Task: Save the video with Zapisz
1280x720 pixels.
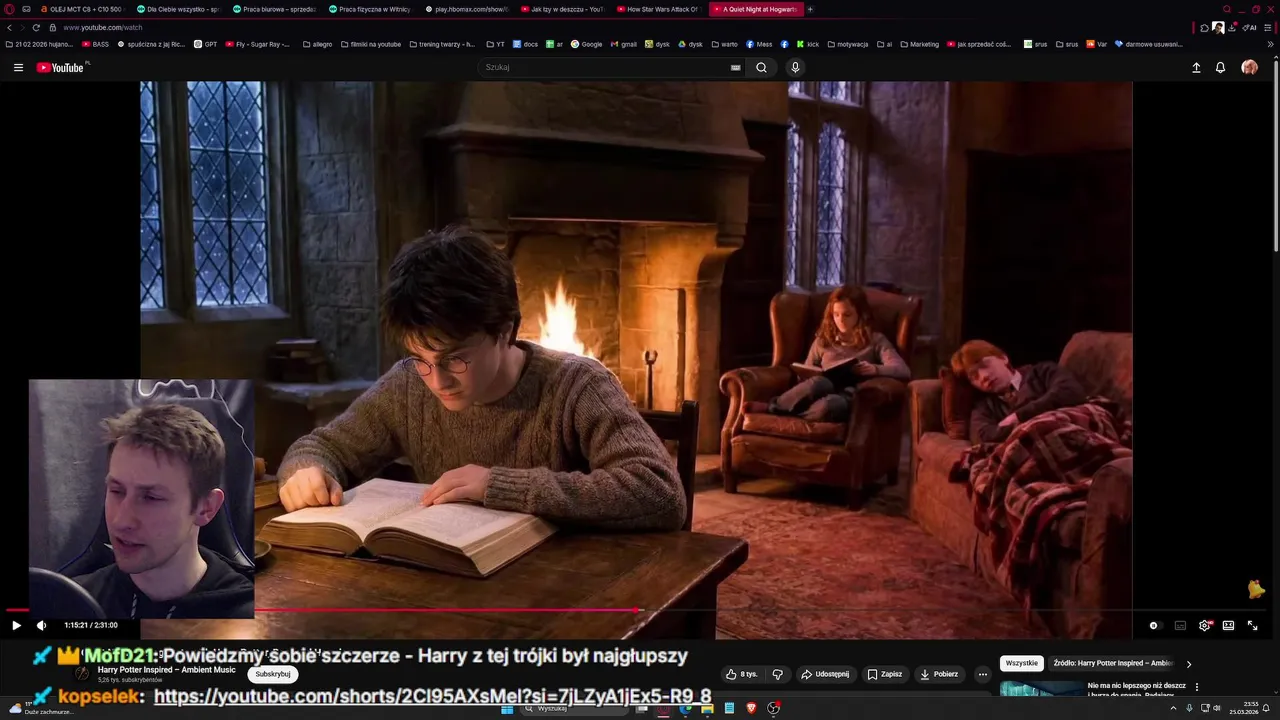Action: (885, 674)
